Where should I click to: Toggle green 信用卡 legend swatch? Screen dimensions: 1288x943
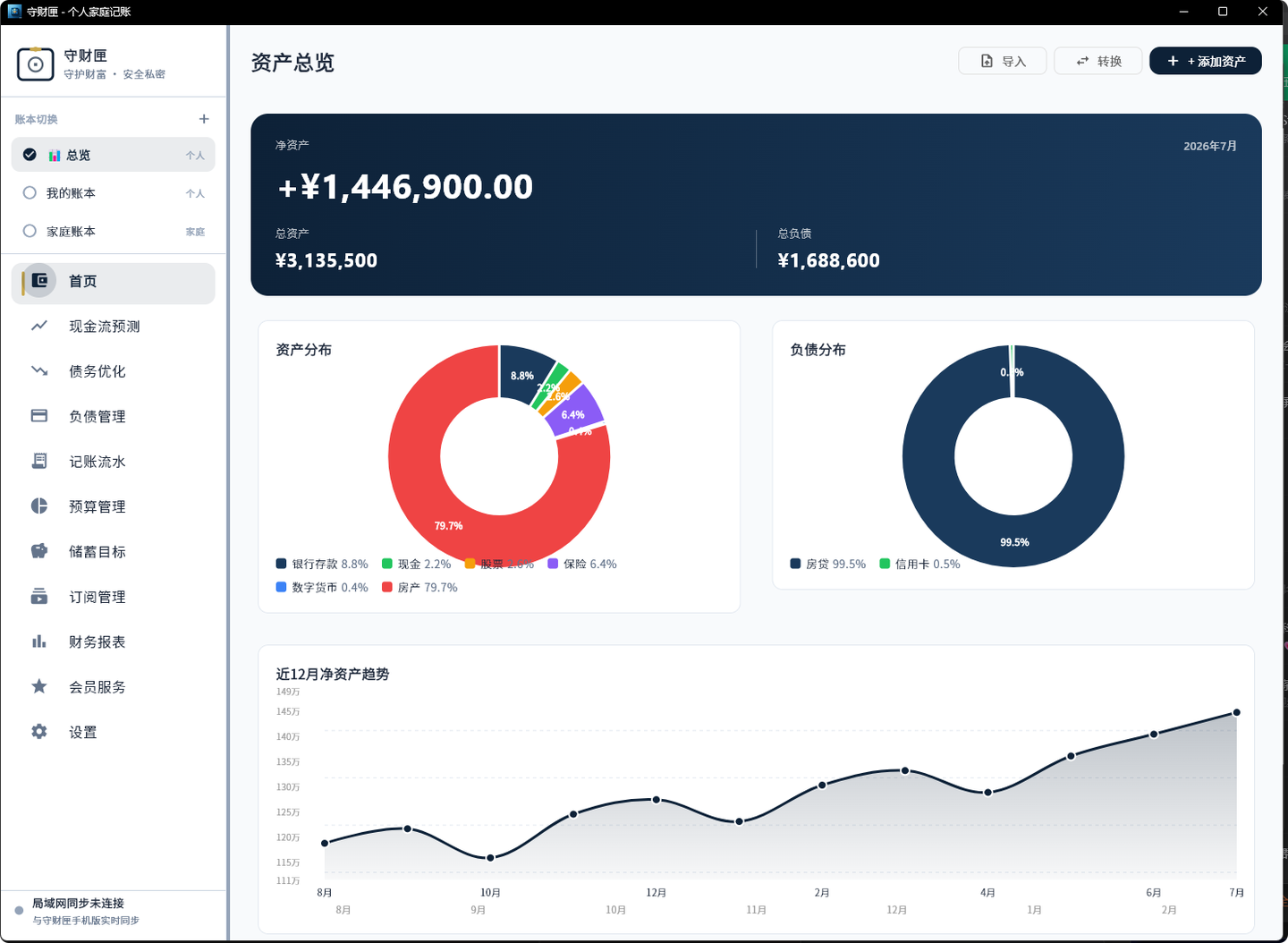(x=885, y=564)
